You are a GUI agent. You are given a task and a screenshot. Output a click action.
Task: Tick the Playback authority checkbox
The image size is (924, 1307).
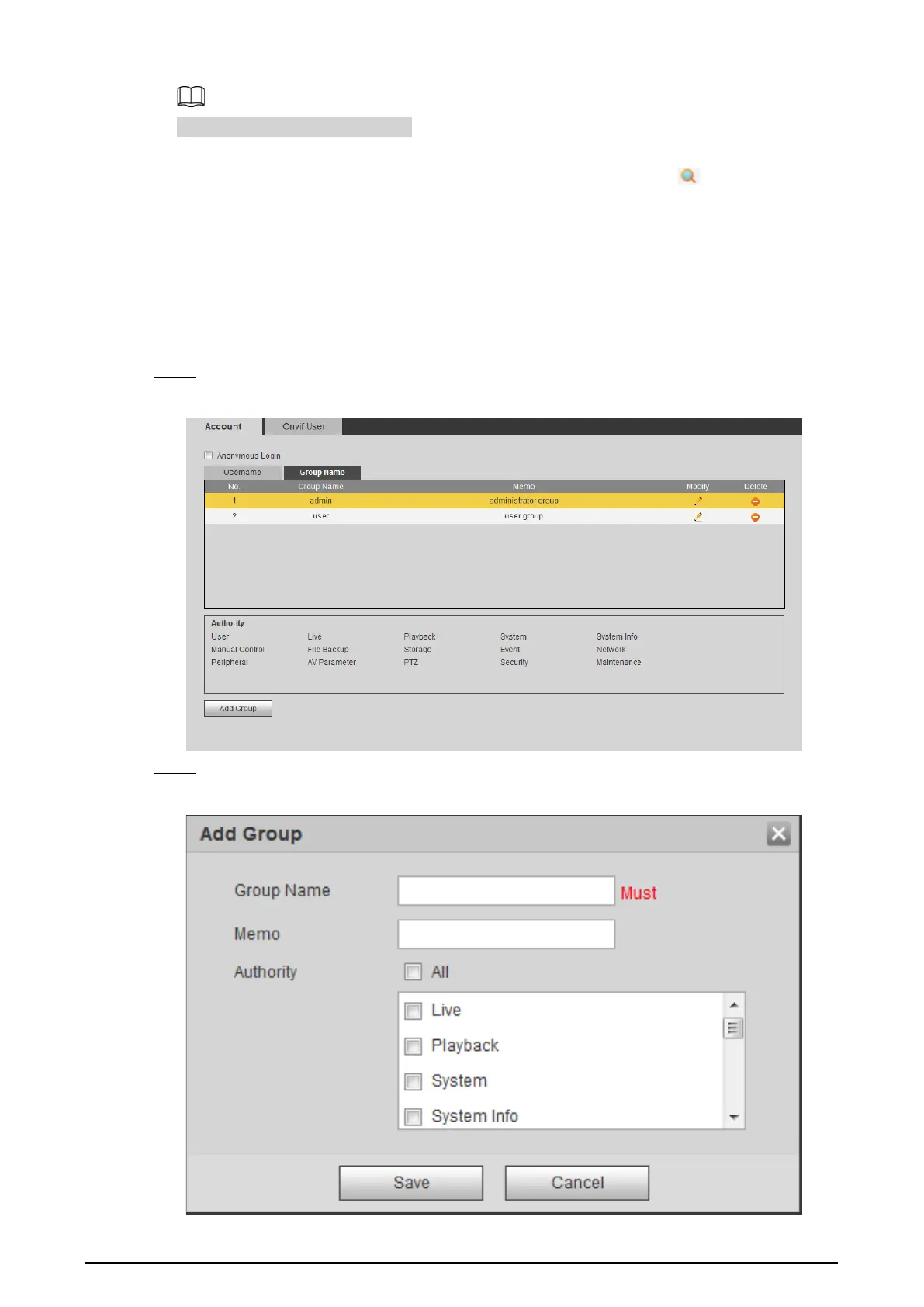click(414, 1046)
